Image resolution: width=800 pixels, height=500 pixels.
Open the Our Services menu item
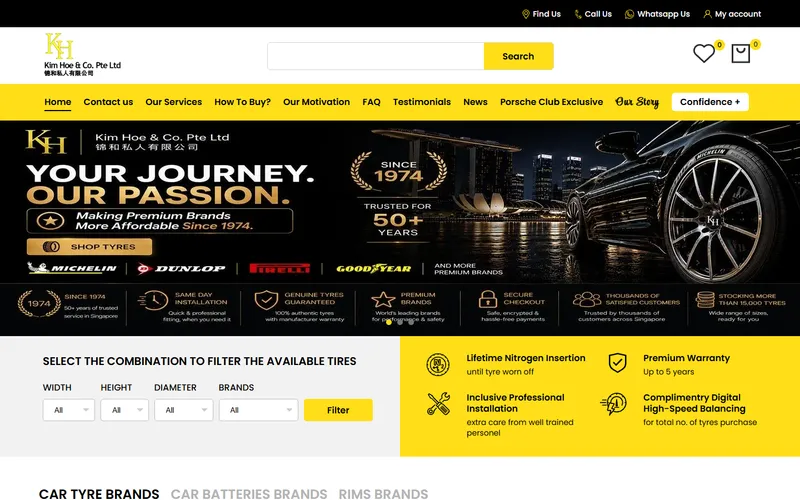pyautogui.click(x=173, y=102)
